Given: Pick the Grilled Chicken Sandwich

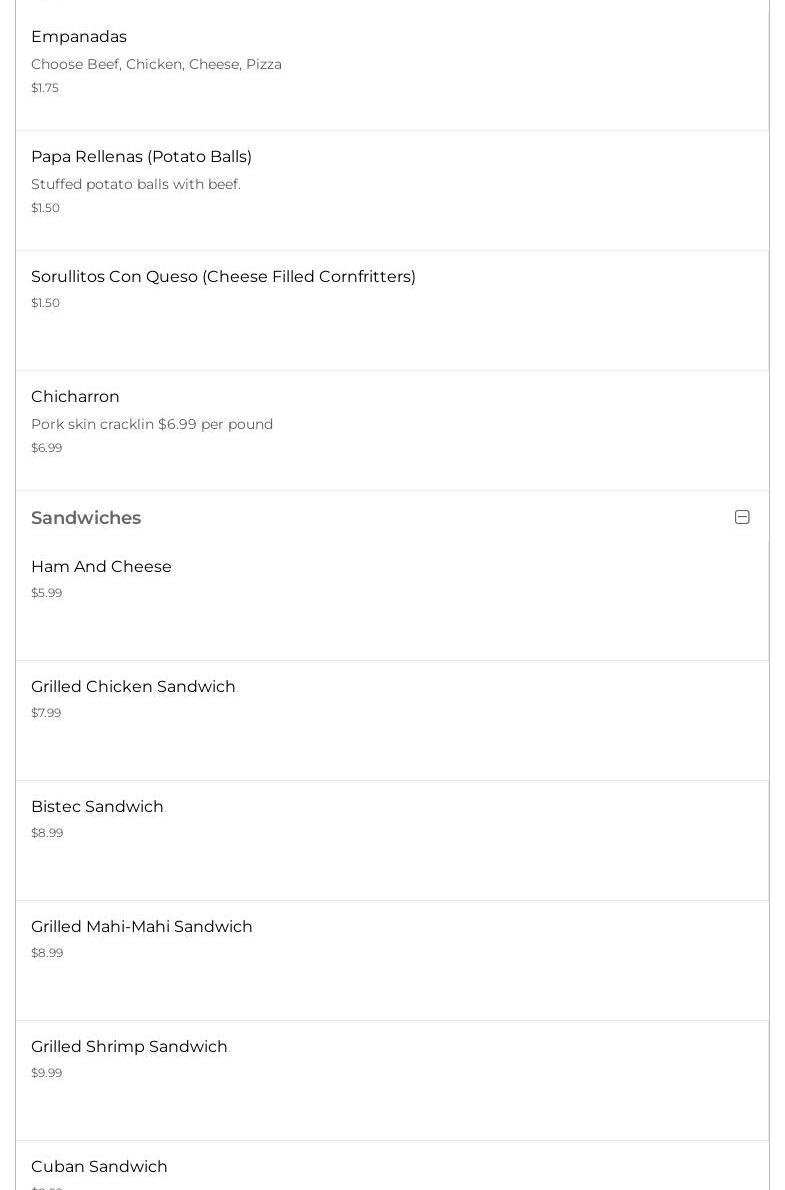Looking at the screenshot, I should coord(133,687).
